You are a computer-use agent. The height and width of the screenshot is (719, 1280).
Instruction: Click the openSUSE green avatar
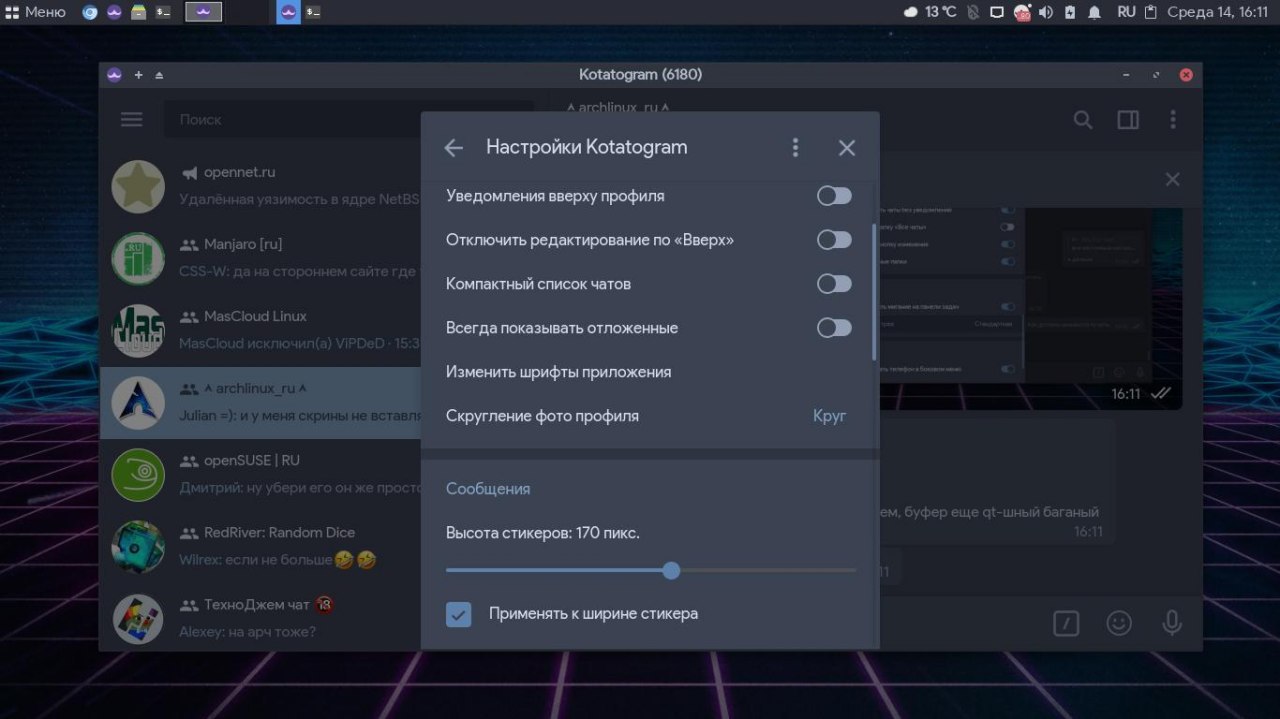138,474
